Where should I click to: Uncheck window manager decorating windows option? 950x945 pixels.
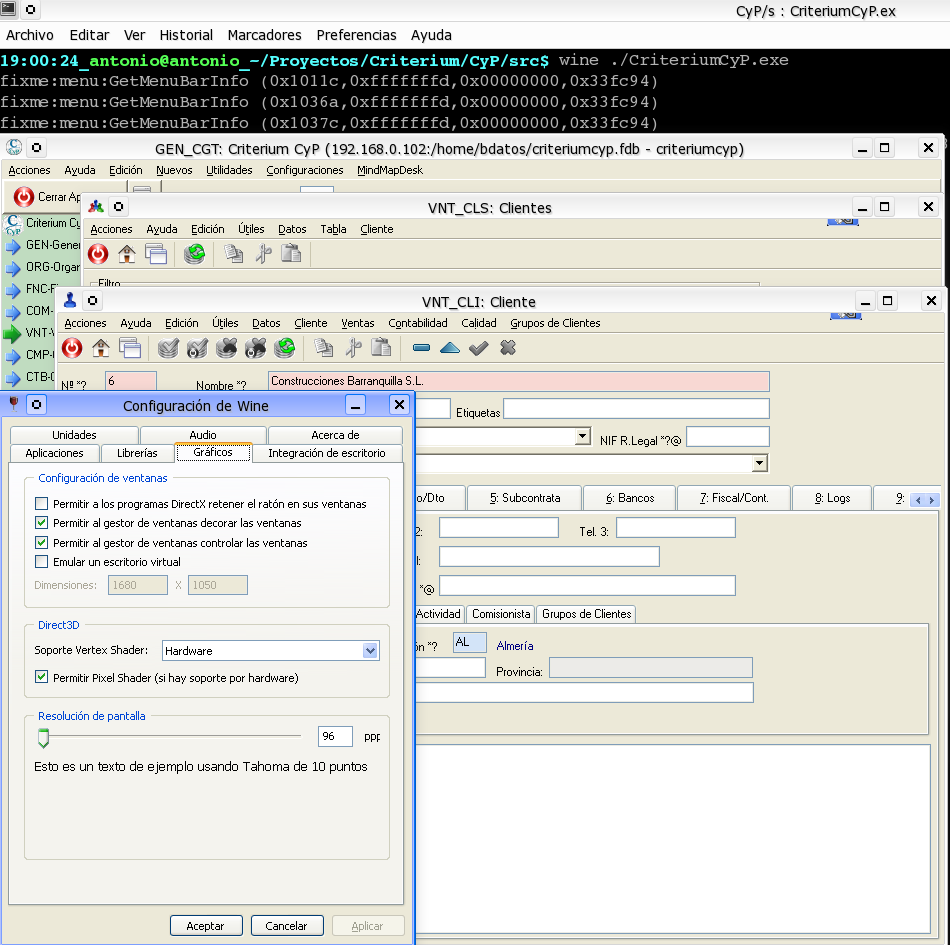42,523
